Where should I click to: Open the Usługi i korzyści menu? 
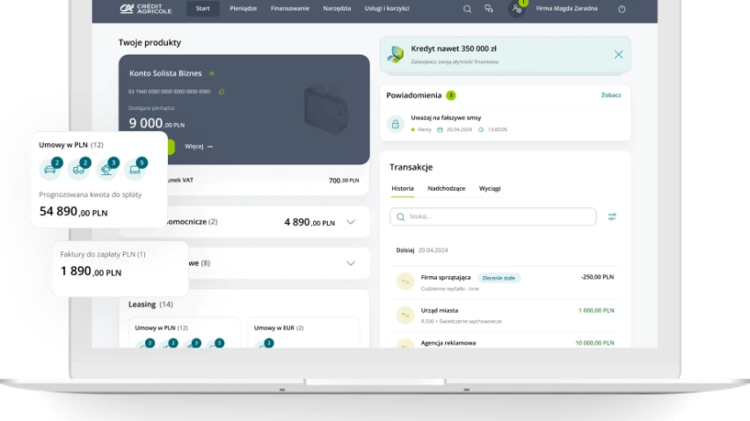pos(387,9)
